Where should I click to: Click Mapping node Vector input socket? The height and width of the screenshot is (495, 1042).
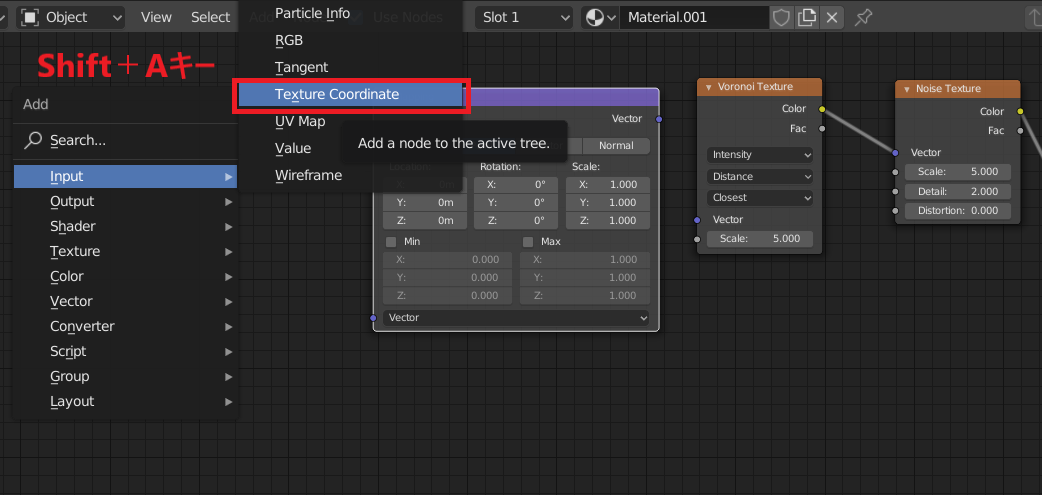pos(373,318)
